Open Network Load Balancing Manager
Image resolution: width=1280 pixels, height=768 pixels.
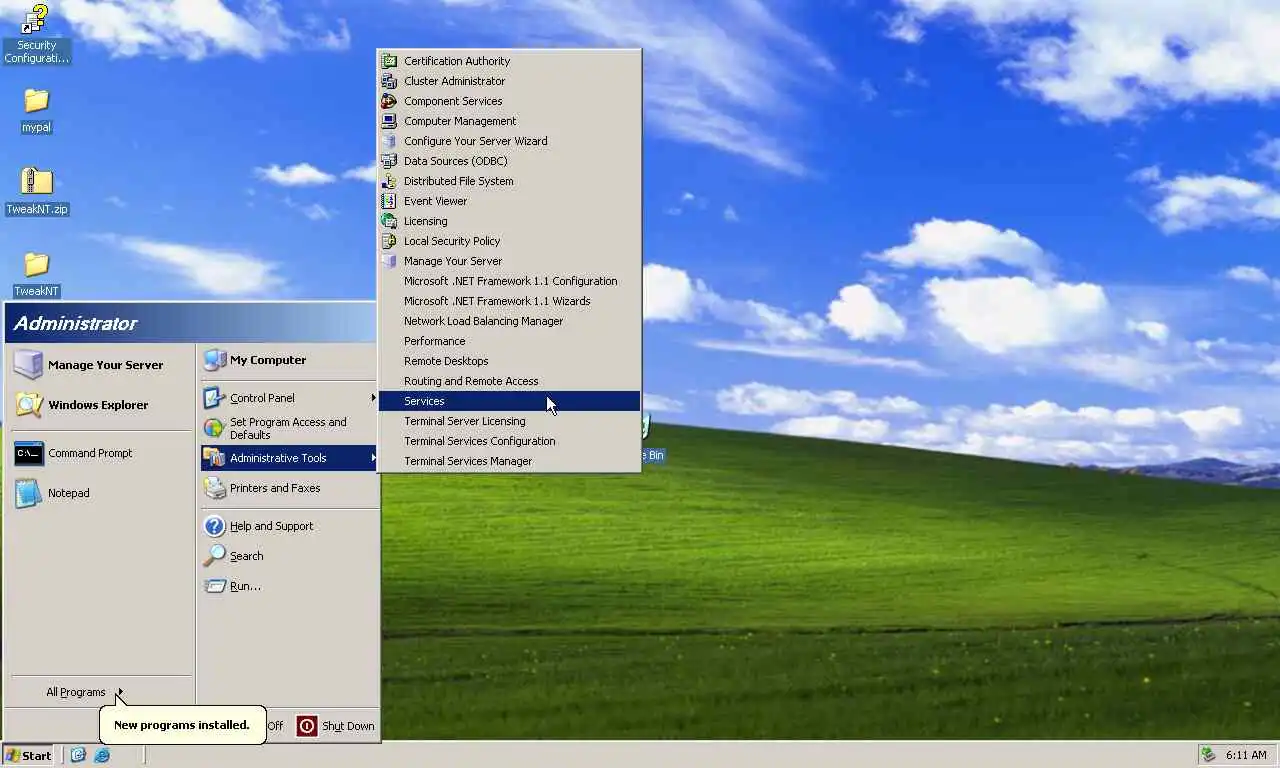[509, 321]
